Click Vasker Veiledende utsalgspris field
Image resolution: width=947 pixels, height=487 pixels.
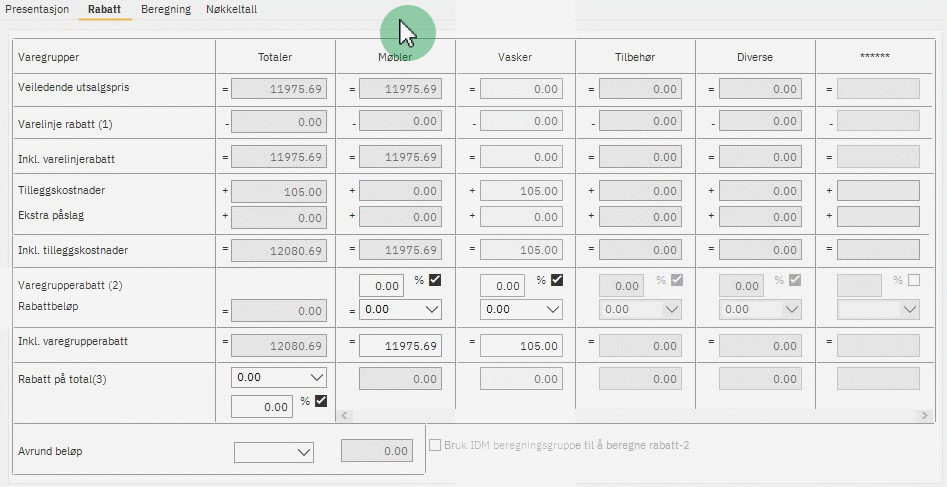521,89
